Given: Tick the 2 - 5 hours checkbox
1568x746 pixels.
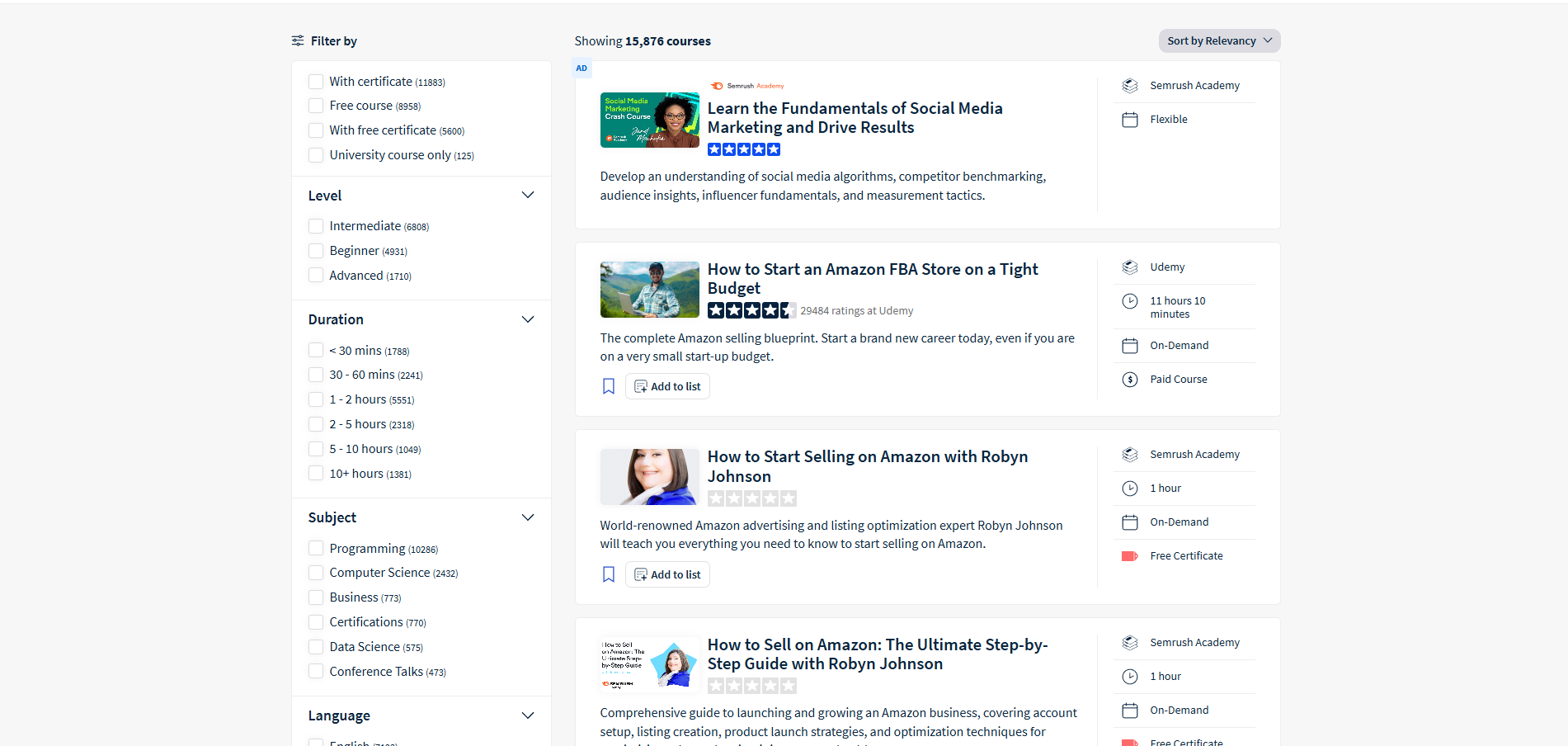Looking at the screenshot, I should click(x=316, y=424).
